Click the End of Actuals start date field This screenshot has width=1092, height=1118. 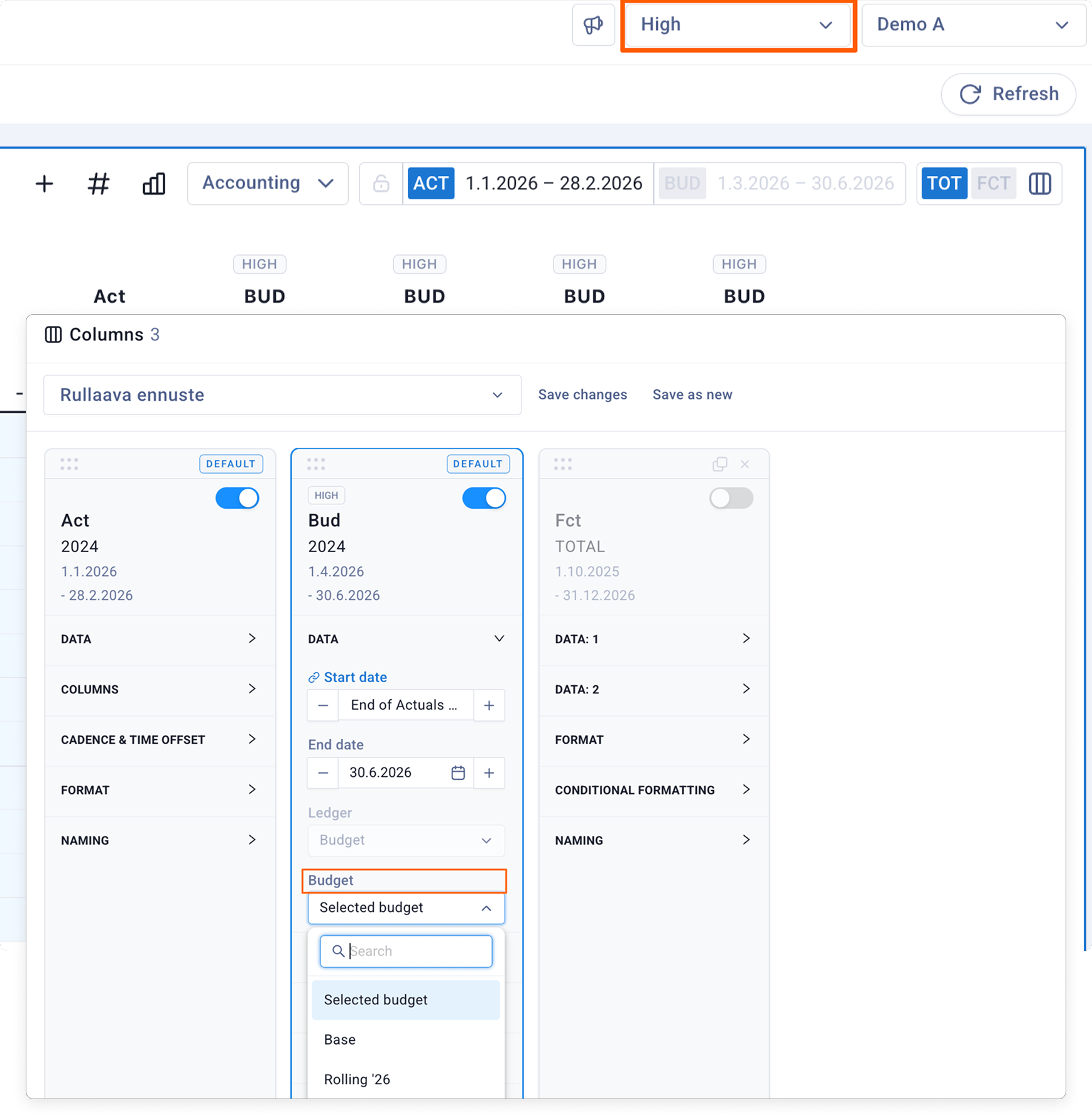pos(406,705)
